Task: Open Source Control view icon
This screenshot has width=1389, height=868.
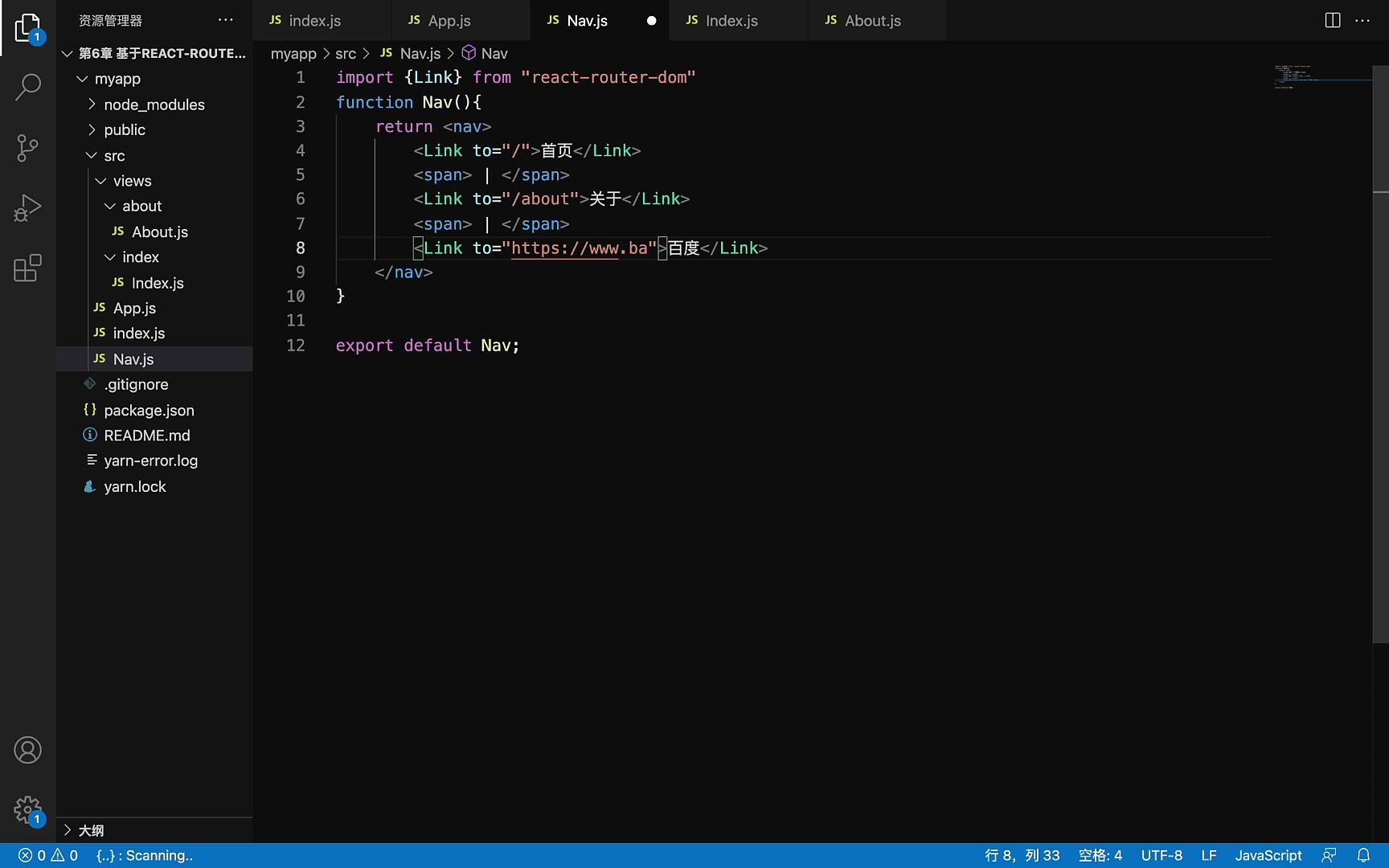Action: pyautogui.click(x=27, y=148)
